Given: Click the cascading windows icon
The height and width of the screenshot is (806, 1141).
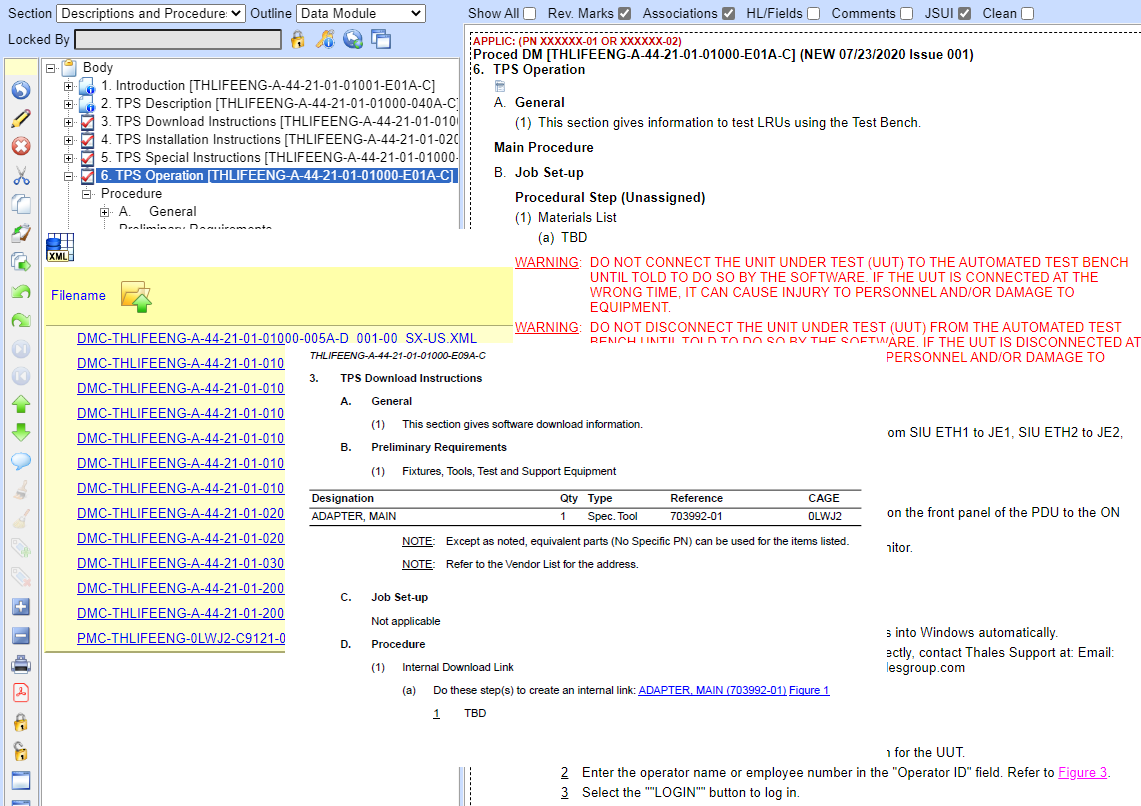Looking at the screenshot, I should [x=381, y=39].
